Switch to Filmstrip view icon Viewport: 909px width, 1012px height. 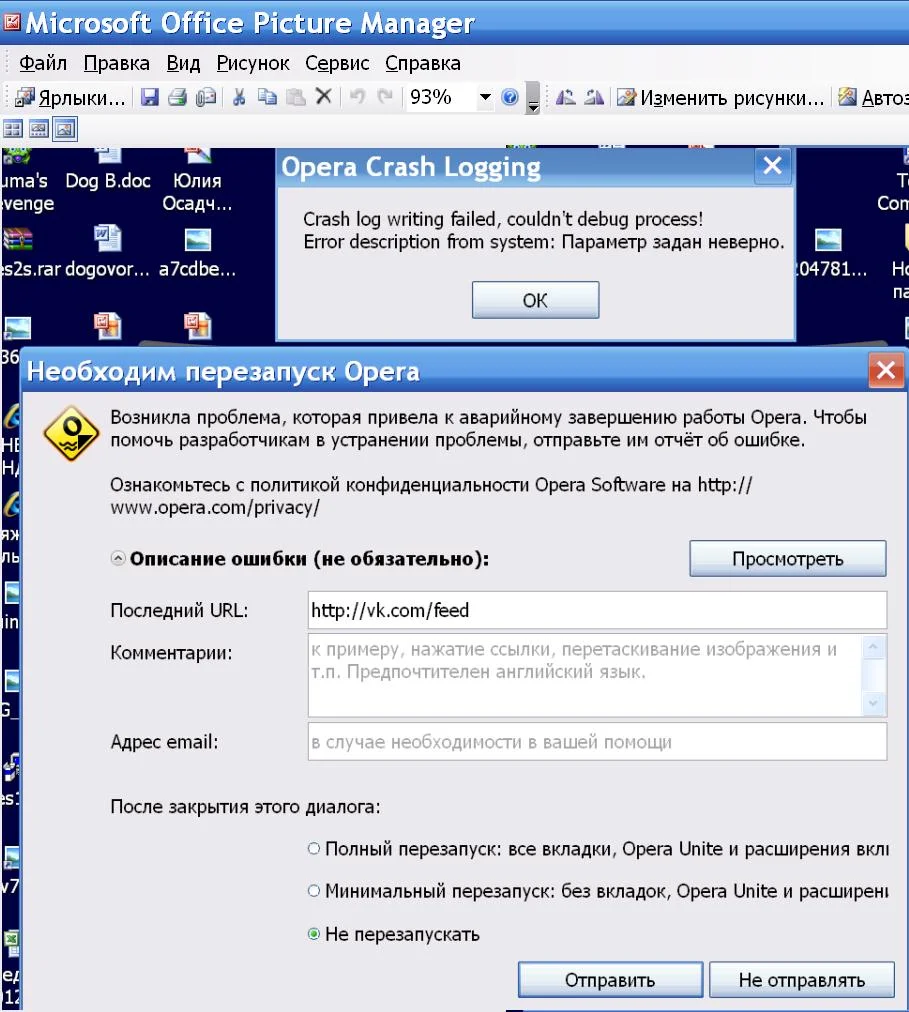(x=39, y=130)
